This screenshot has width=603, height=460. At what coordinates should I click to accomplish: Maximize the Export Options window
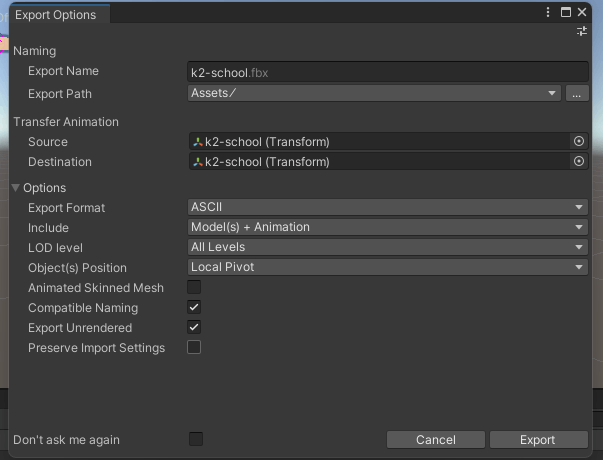[566, 12]
